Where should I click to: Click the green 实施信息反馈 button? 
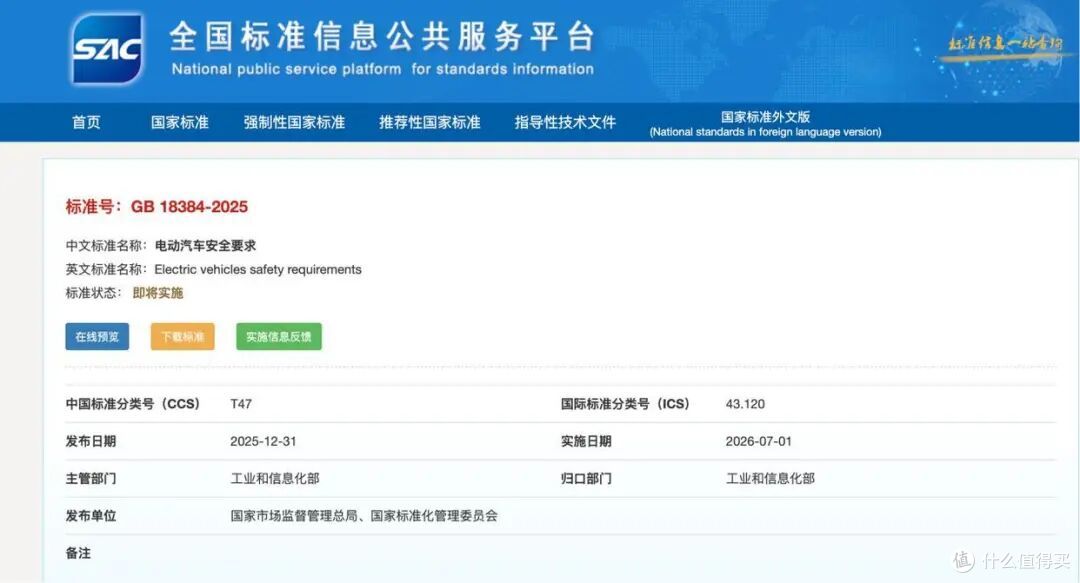(x=279, y=336)
